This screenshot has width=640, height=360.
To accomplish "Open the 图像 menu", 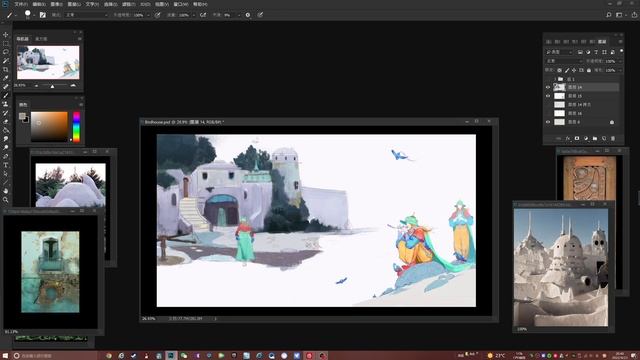I will [x=57, y=4].
